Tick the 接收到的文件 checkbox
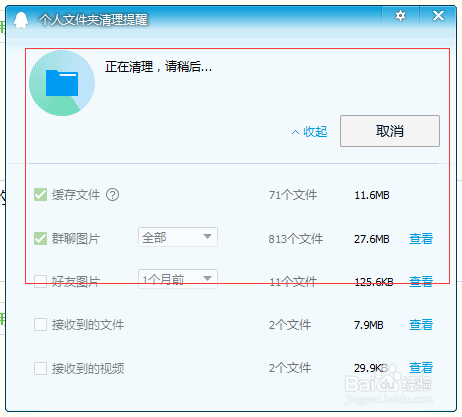462x417 pixels. [40, 324]
